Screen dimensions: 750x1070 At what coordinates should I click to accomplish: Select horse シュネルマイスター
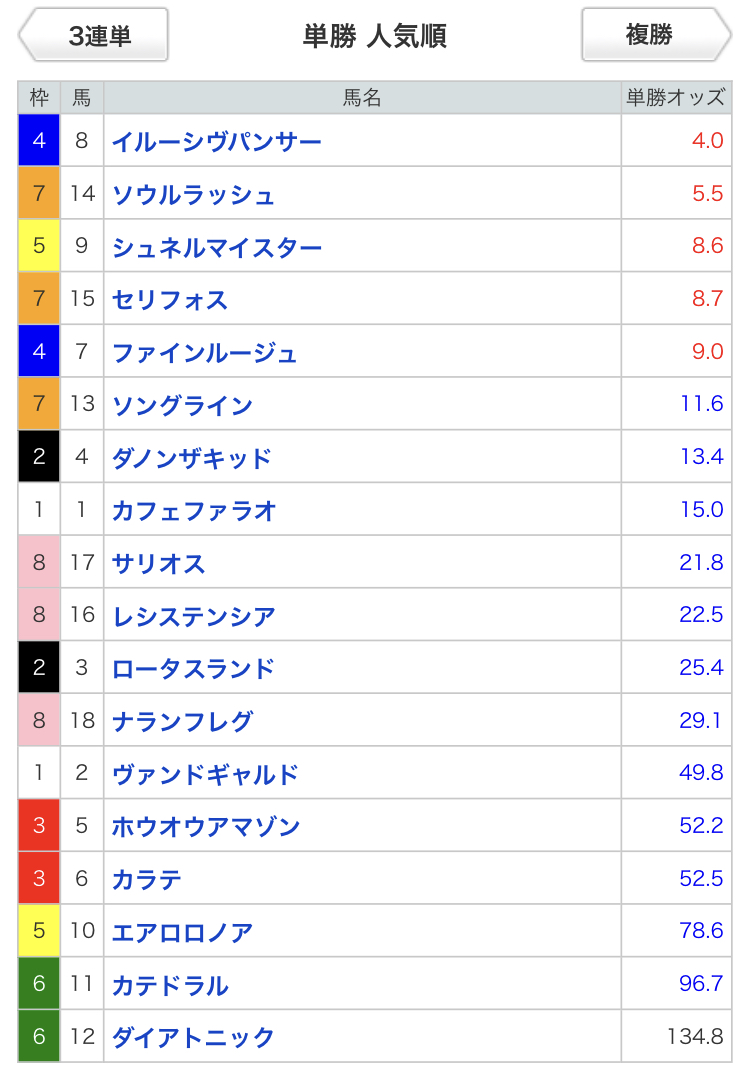click(x=217, y=247)
